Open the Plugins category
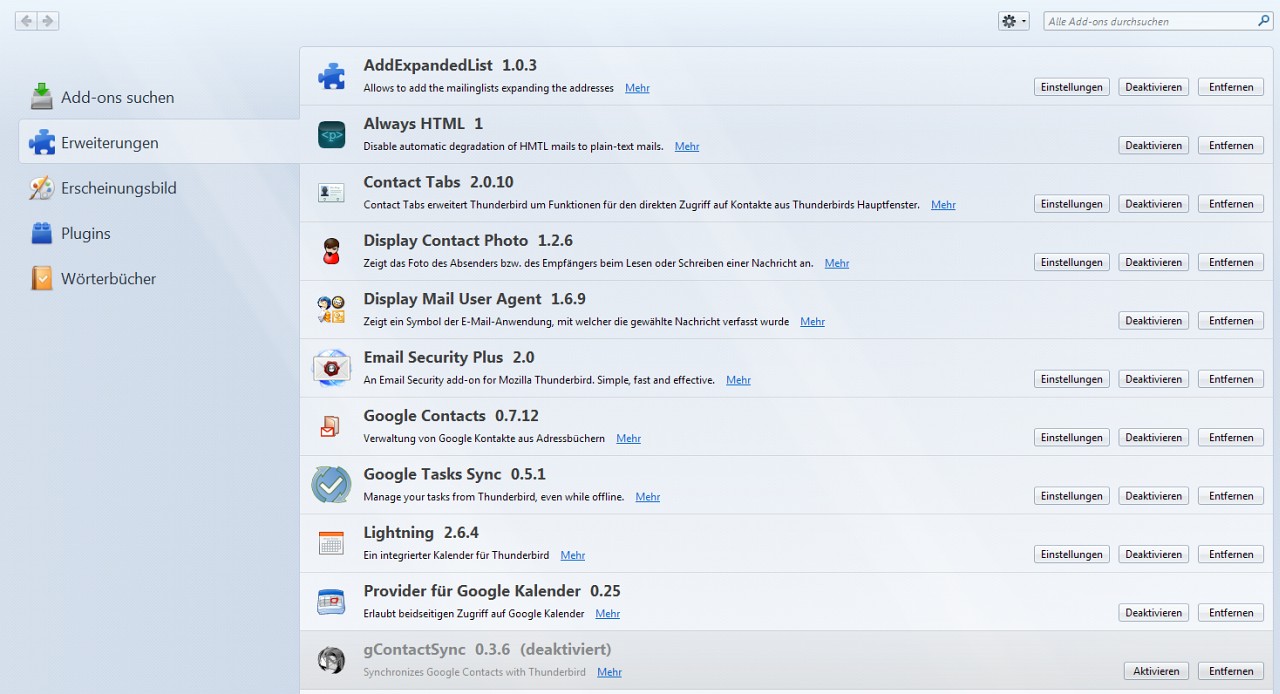This screenshot has height=694, width=1280. coord(160,233)
